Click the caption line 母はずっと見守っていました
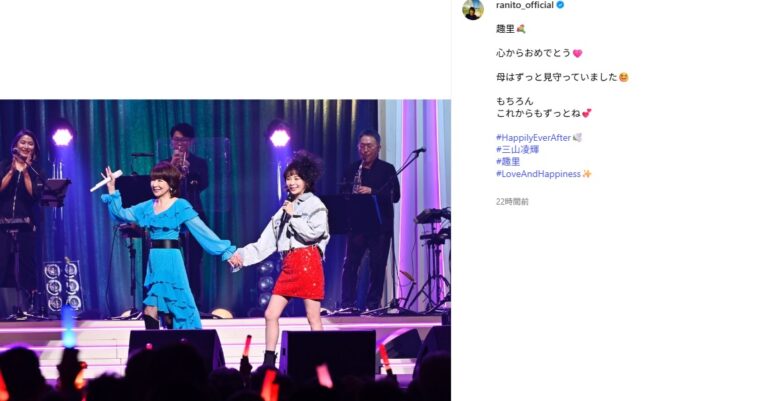 (557, 77)
